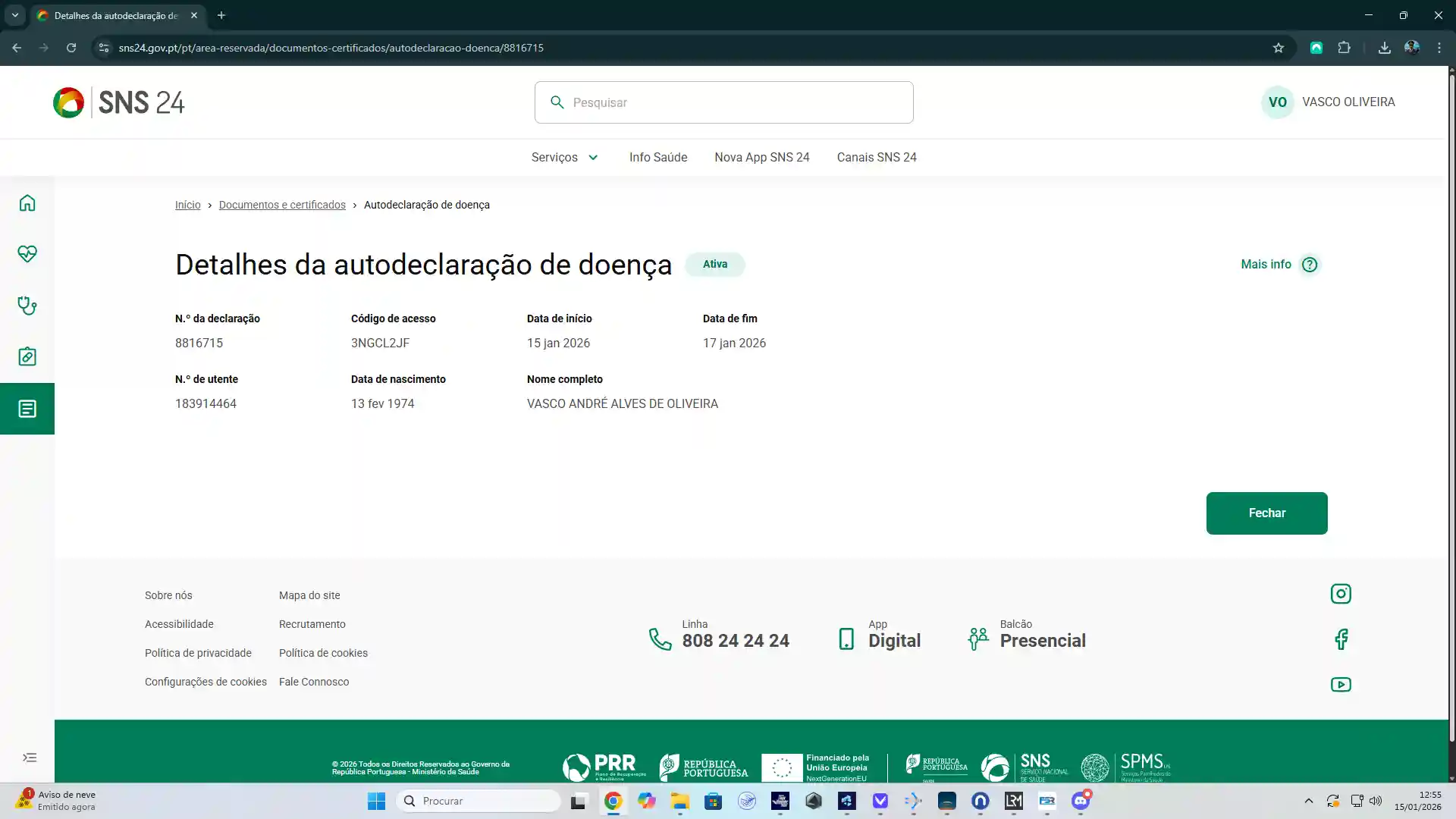This screenshot has height=819, width=1456.
Task: Reload the page
Action: tap(71, 48)
